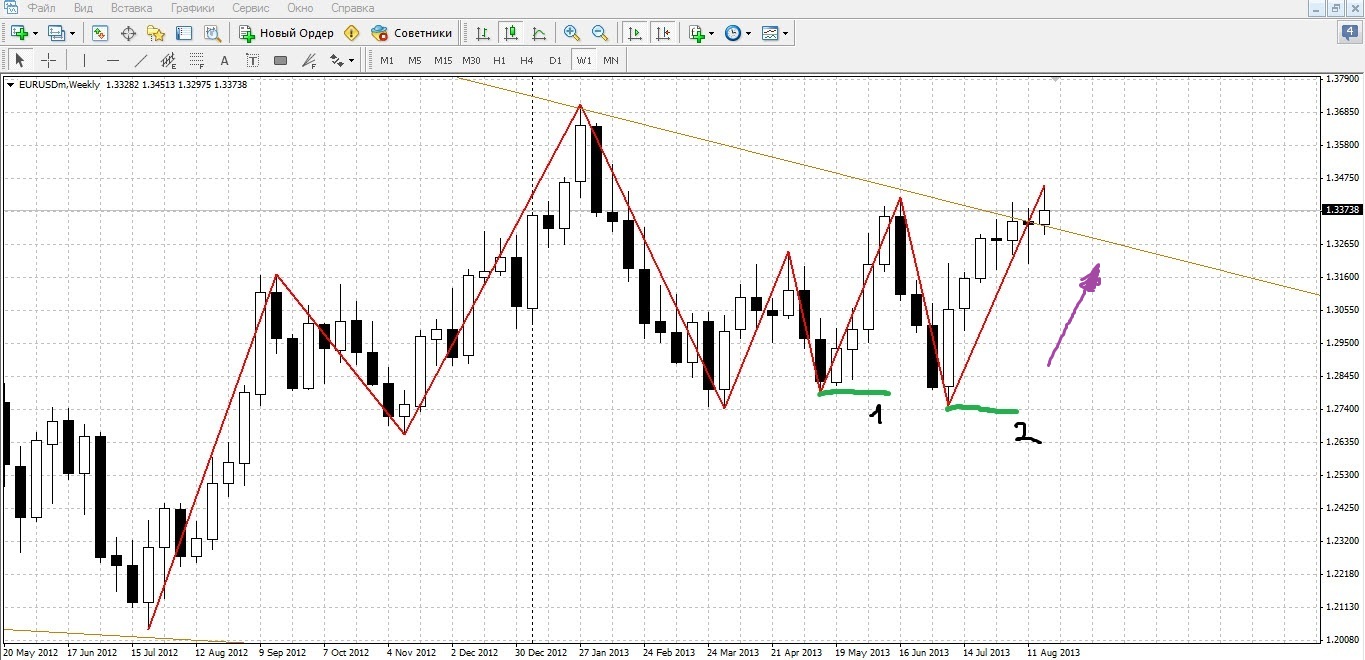Expand the Indicators dropdown arrow
The width and height of the screenshot is (1365, 660).
tap(712, 33)
